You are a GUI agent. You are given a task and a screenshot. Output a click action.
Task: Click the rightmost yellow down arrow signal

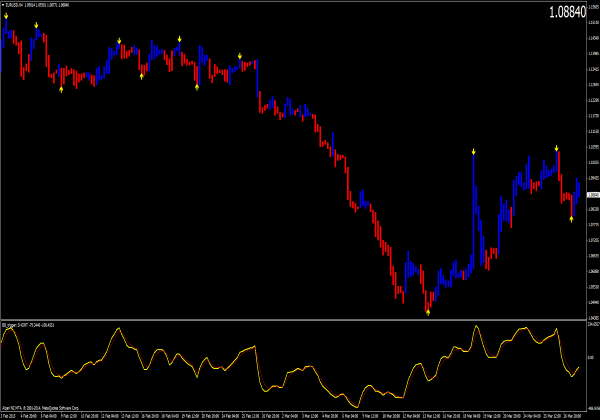click(557, 149)
